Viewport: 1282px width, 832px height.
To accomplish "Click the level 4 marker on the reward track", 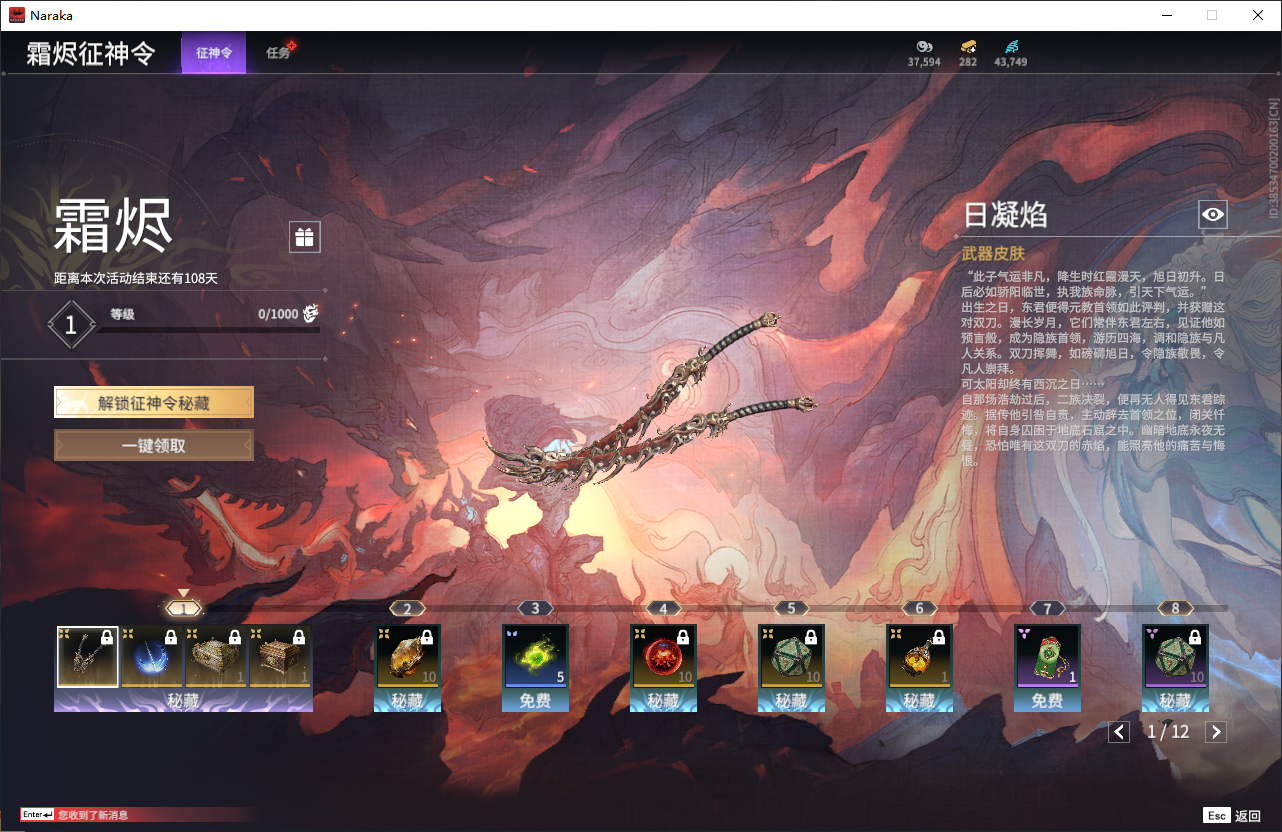I will click(663, 608).
